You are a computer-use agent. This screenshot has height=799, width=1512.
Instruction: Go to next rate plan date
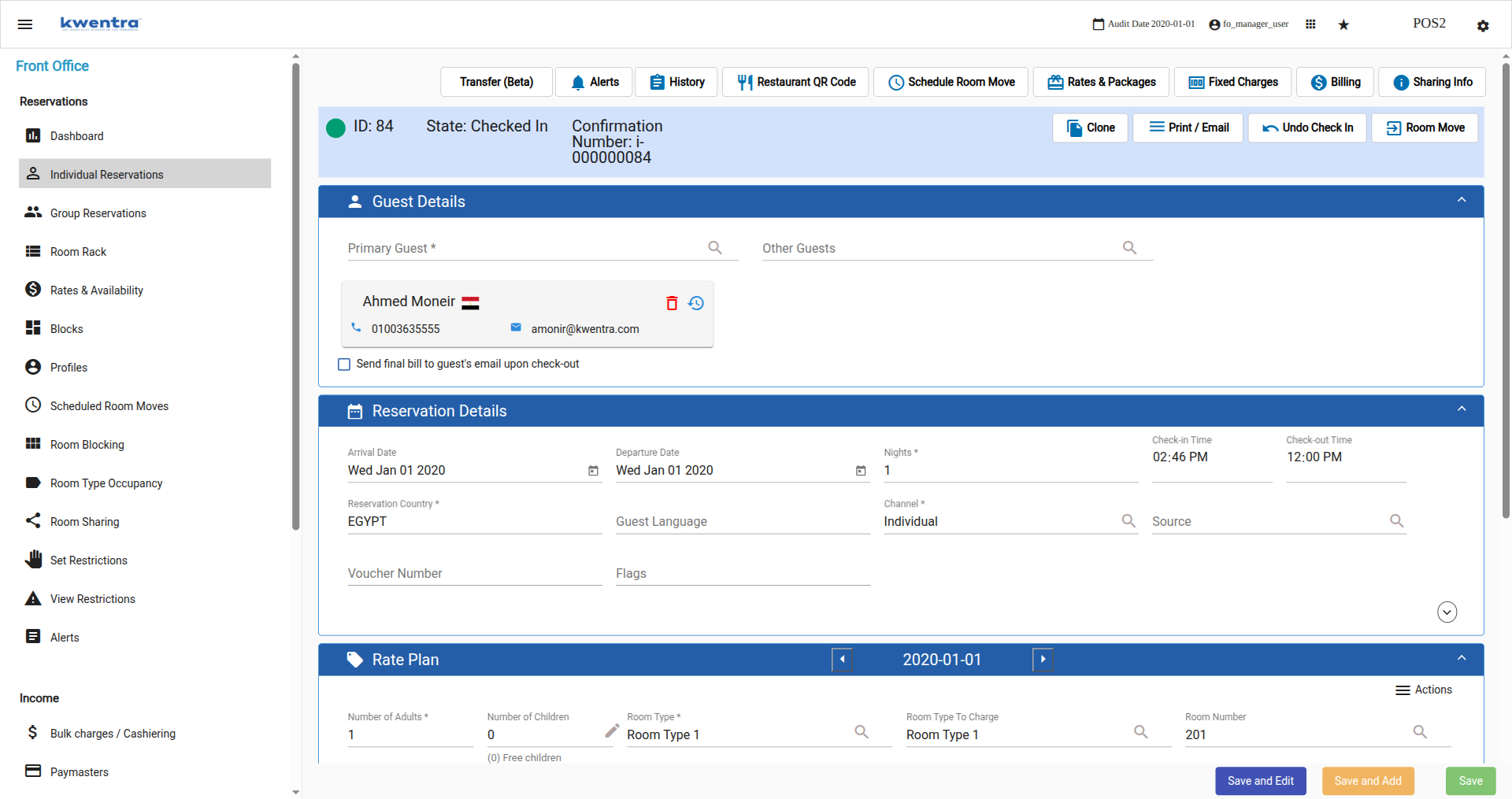click(x=1043, y=660)
